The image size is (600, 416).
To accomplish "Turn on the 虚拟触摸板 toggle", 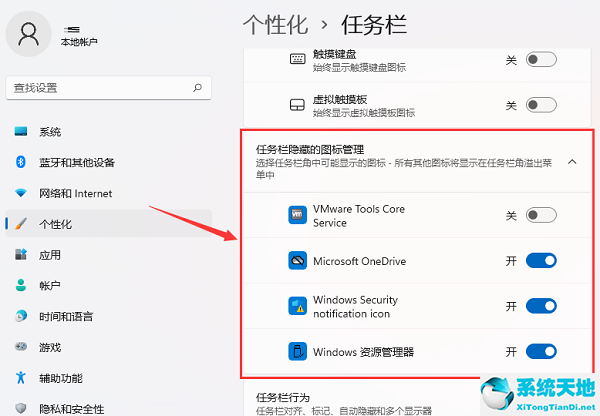I will pyautogui.click(x=541, y=105).
